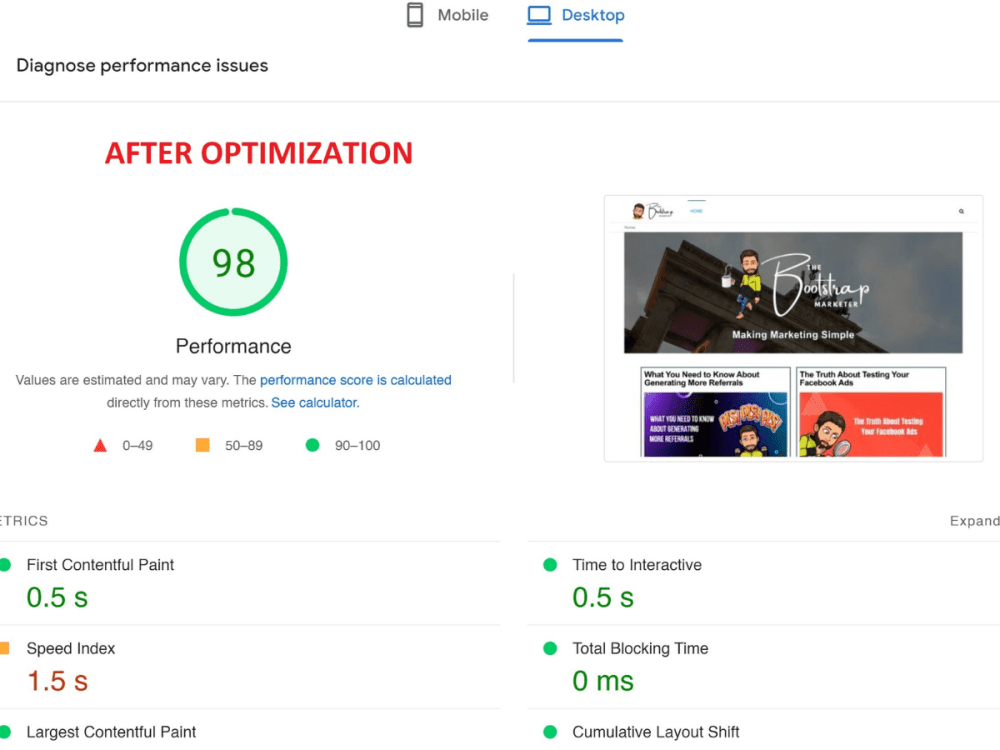Click the orange square 50–89 legend icon
Viewport: 1000px width, 750px height.
pos(202,445)
